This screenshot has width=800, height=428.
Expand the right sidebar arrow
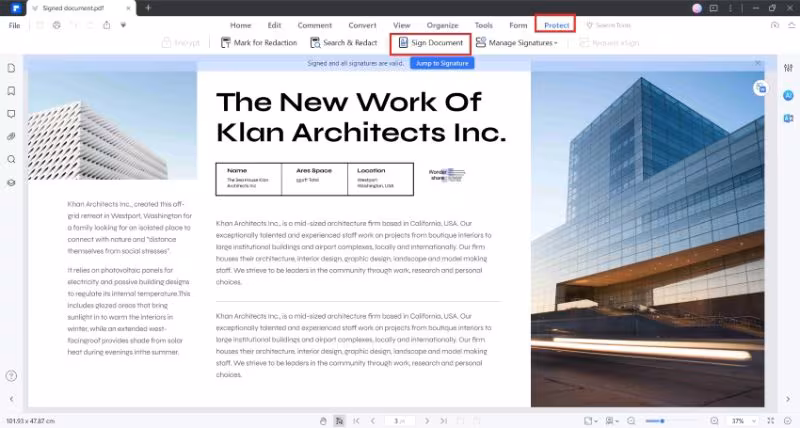coord(788,399)
